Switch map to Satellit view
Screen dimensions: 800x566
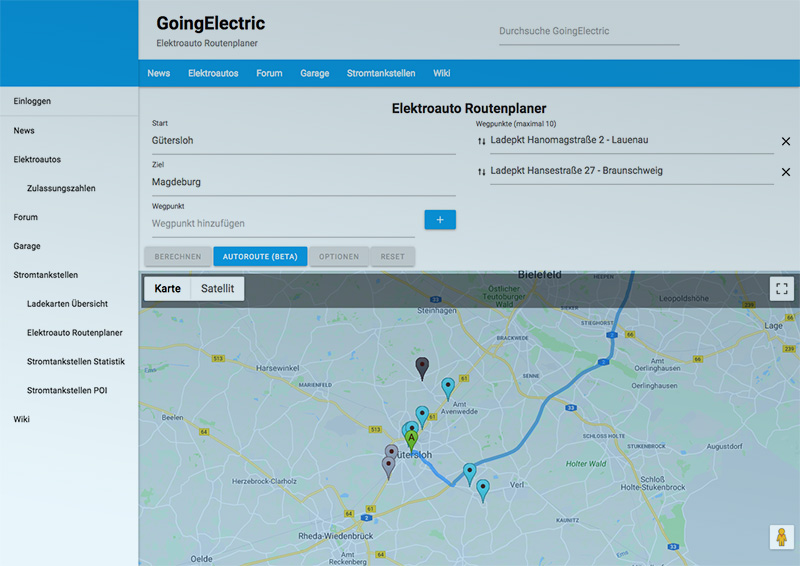(x=217, y=289)
